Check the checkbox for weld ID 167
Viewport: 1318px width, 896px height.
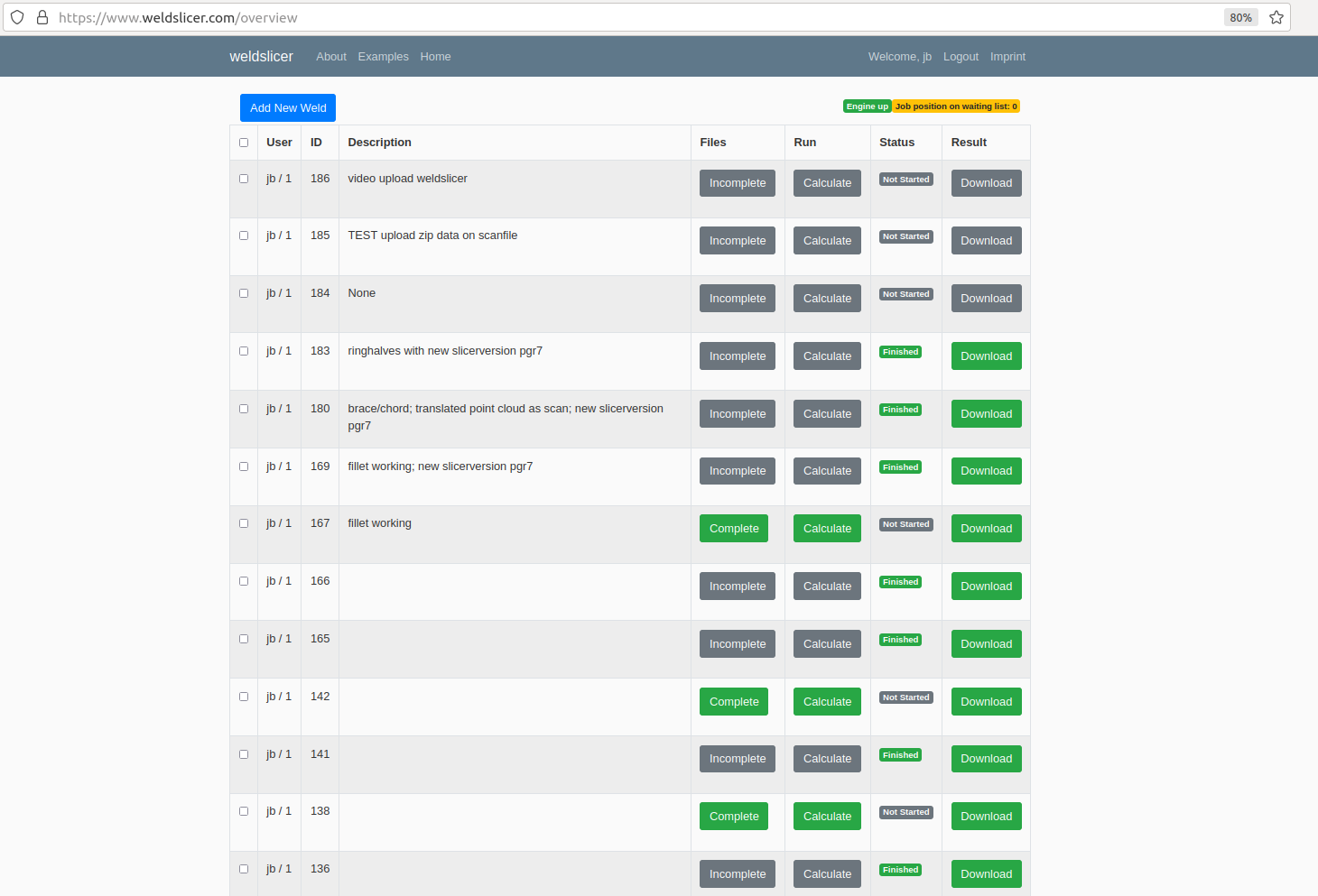point(244,523)
